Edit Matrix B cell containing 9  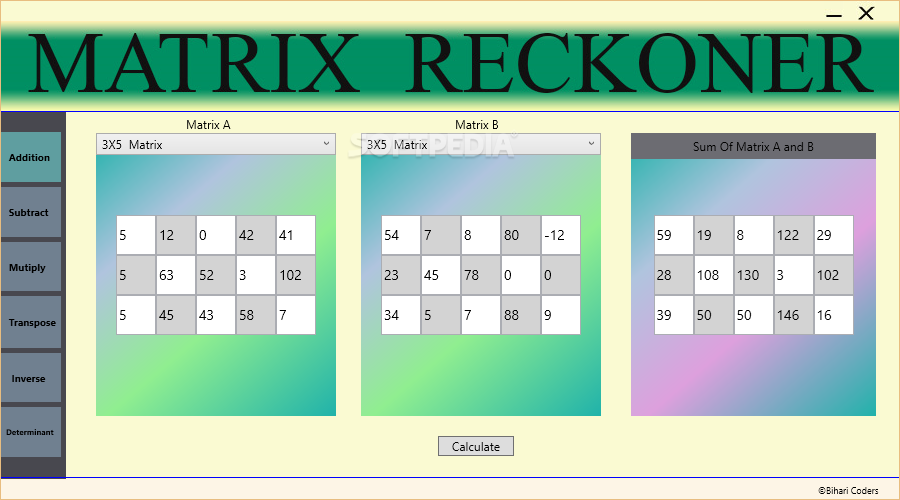[x=561, y=315]
